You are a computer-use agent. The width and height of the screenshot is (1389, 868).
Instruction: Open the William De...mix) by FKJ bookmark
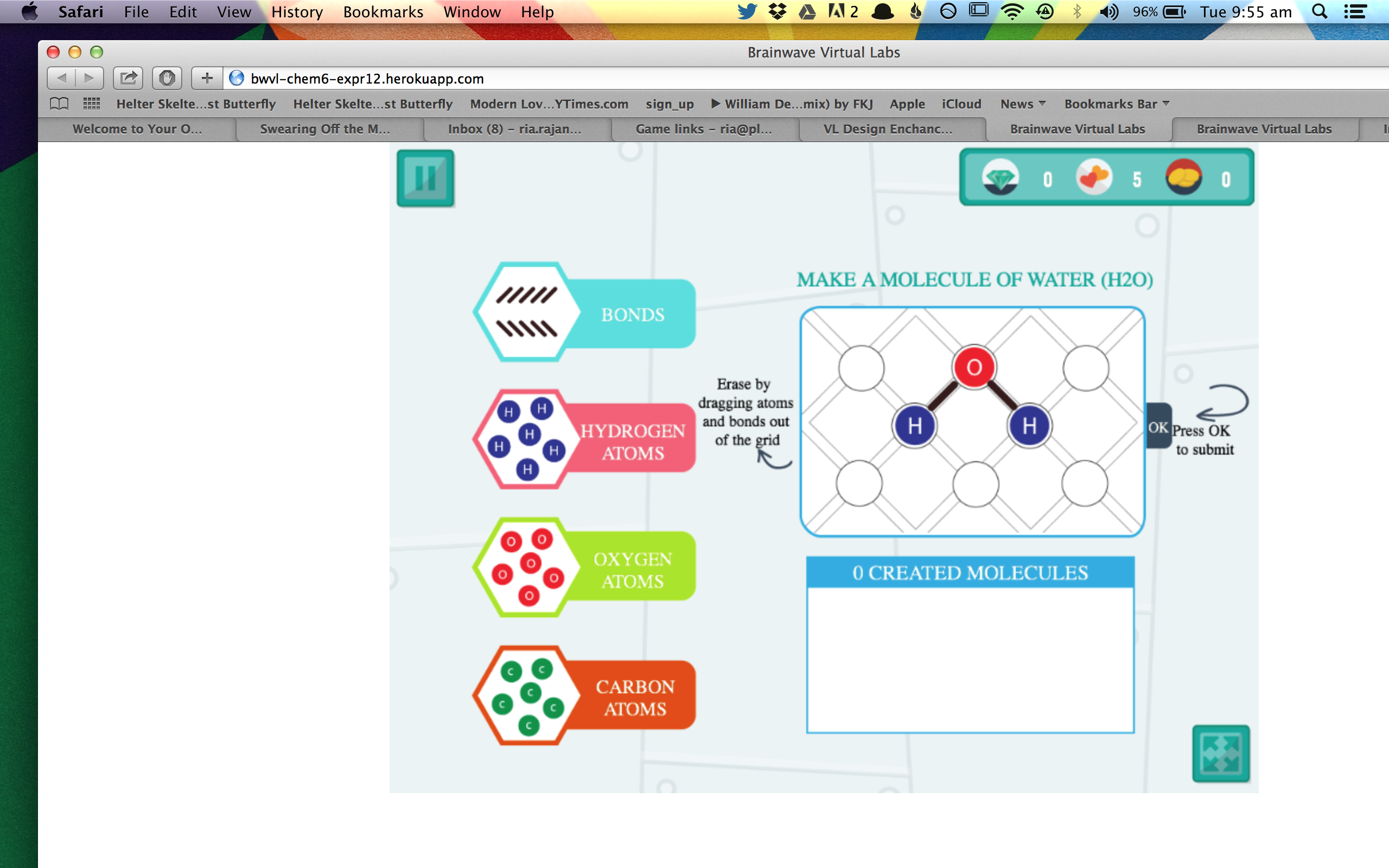(x=792, y=104)
